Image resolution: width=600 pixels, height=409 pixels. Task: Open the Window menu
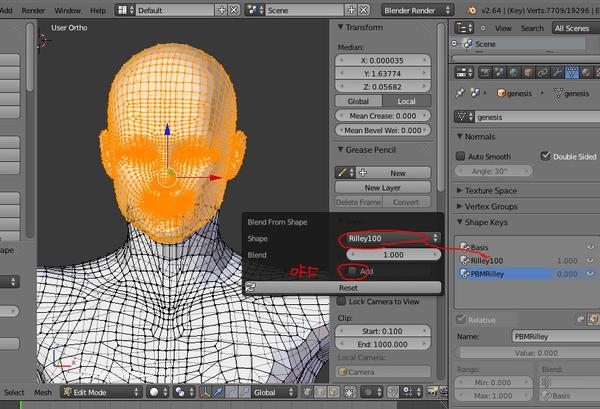coord(67,10)
